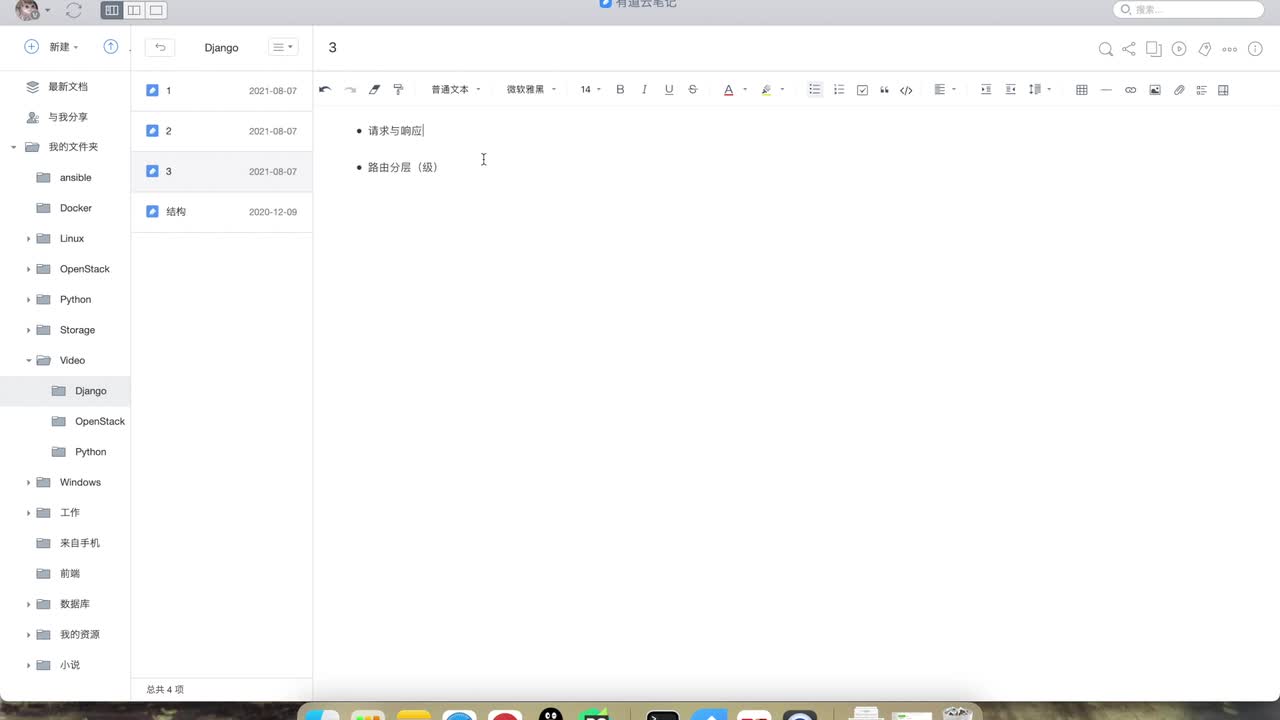Switch to two-column layout view

[x=134, y=10]
